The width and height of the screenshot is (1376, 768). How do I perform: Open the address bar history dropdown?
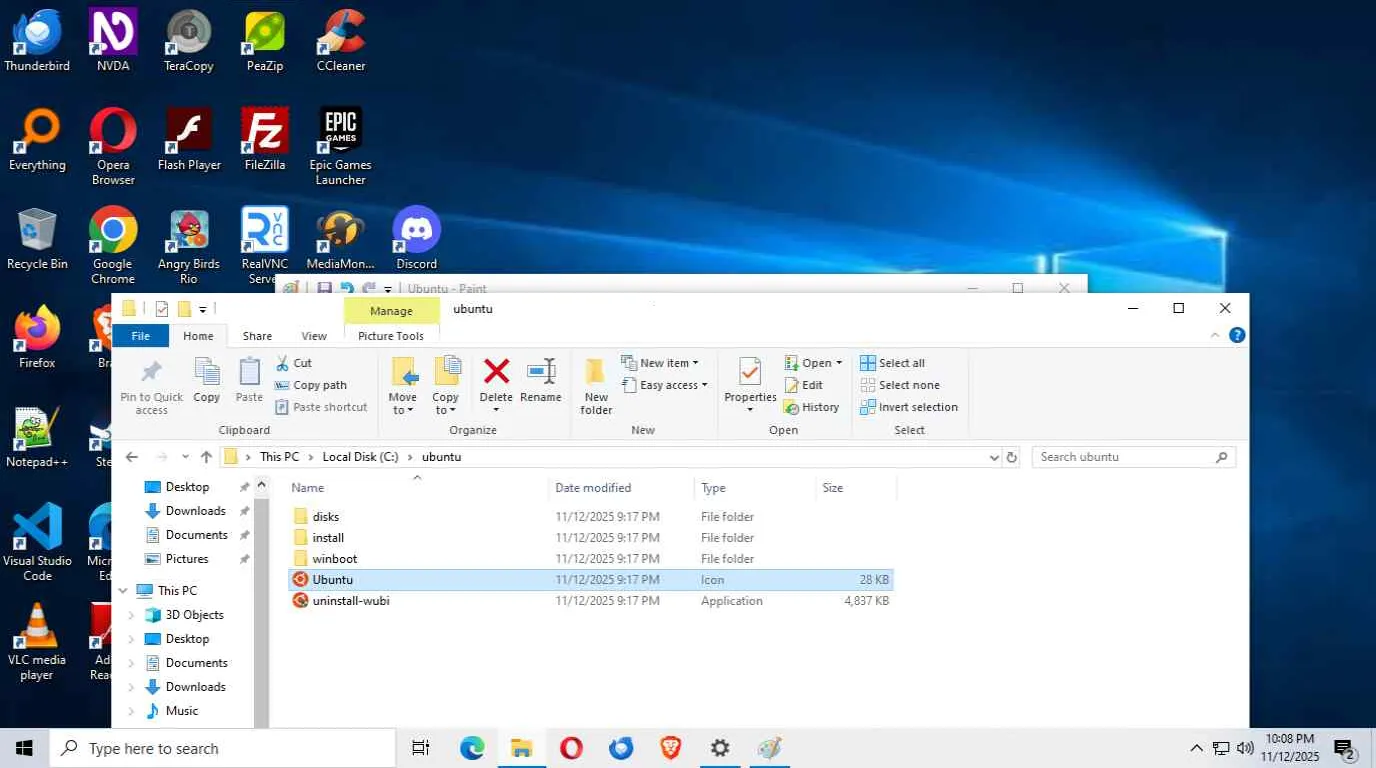point(994,457)
